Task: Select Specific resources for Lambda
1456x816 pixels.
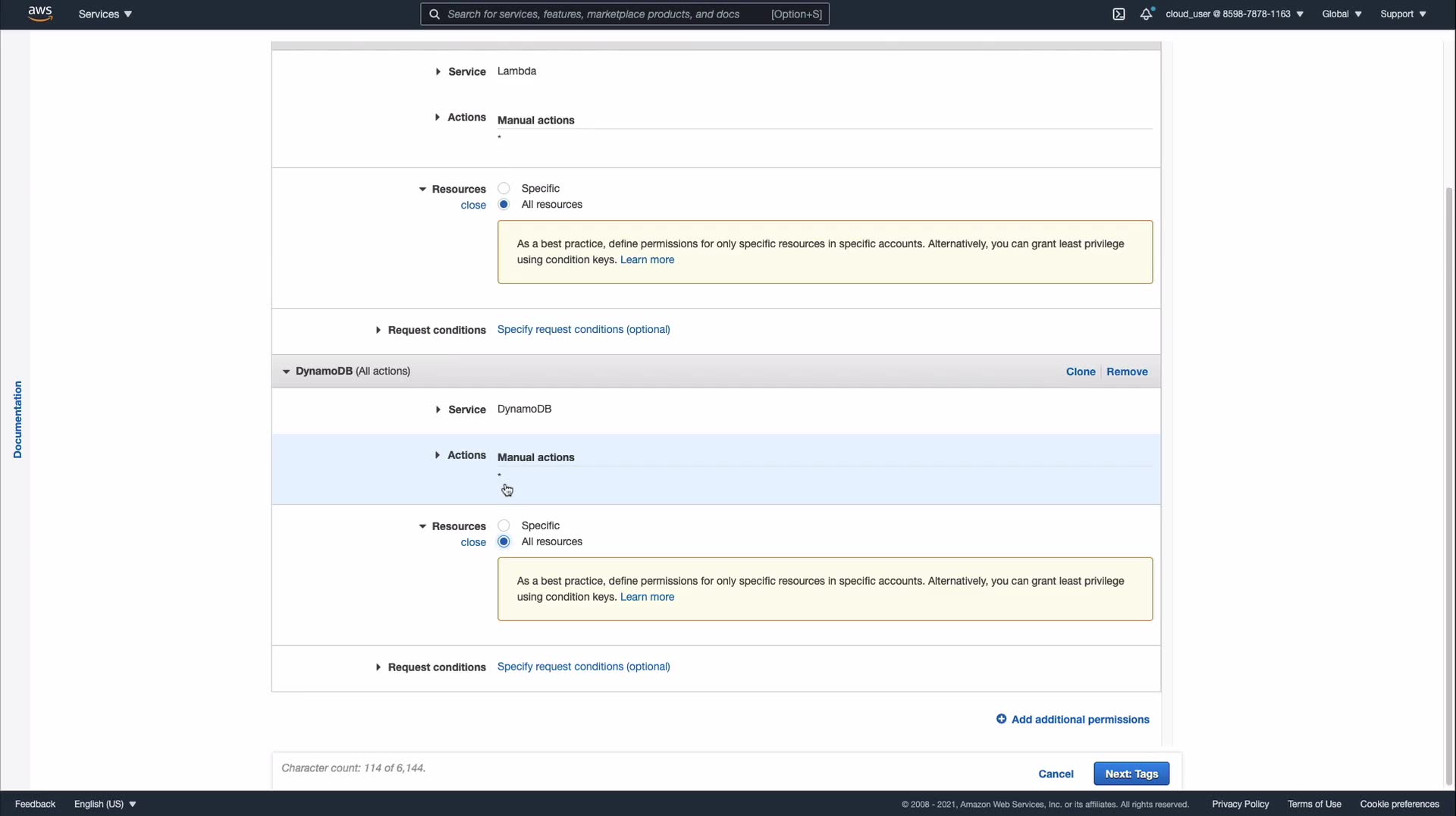Action: [504, 188]
